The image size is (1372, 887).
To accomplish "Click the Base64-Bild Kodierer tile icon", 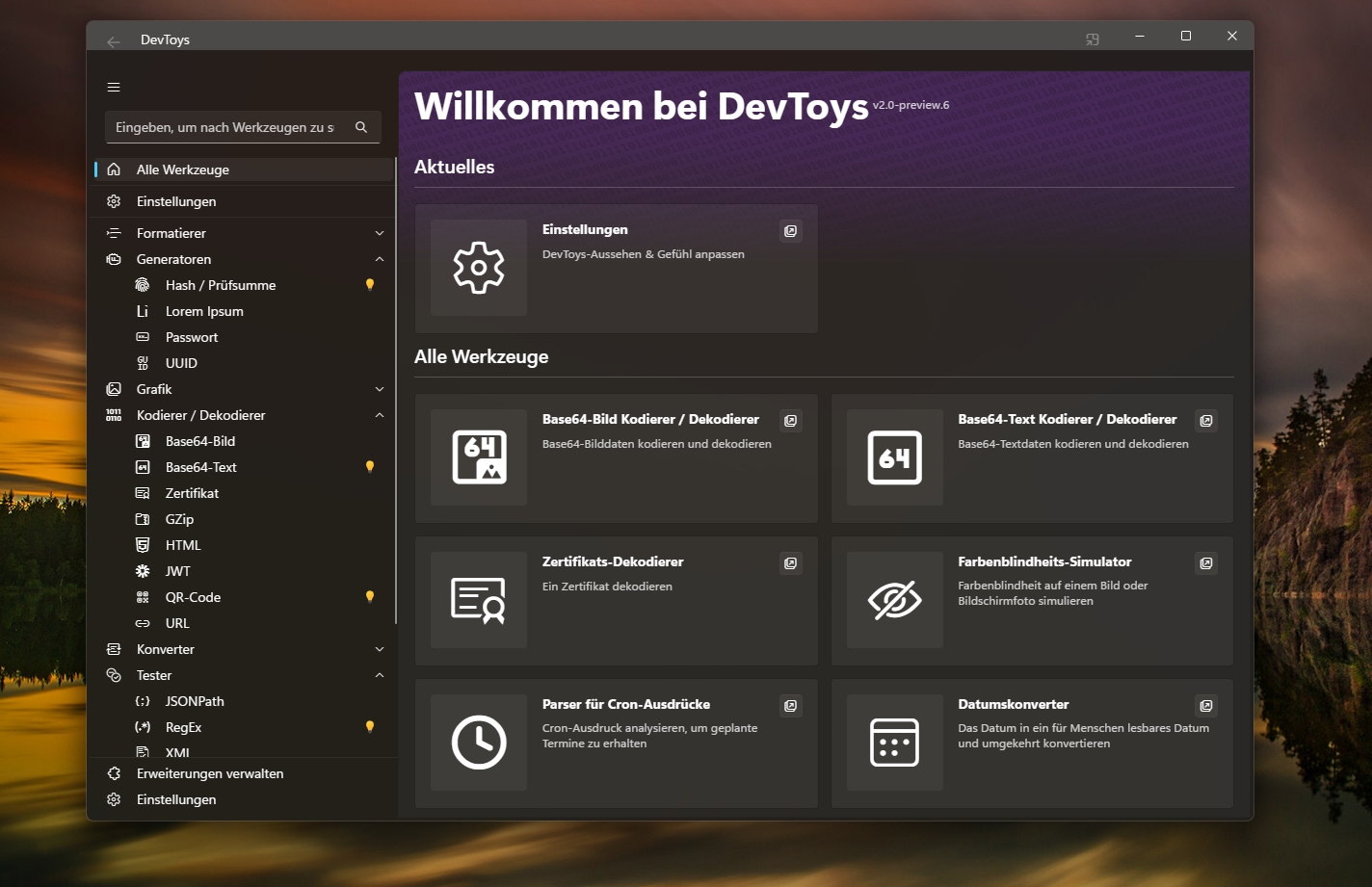I will click(479, 457).
